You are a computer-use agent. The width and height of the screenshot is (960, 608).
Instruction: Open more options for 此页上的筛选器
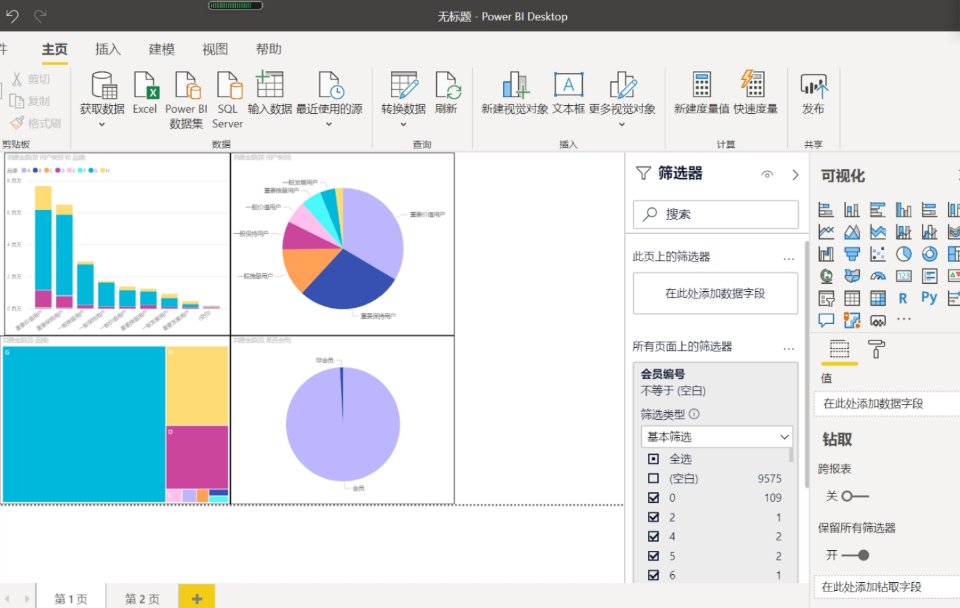point(789,258)
